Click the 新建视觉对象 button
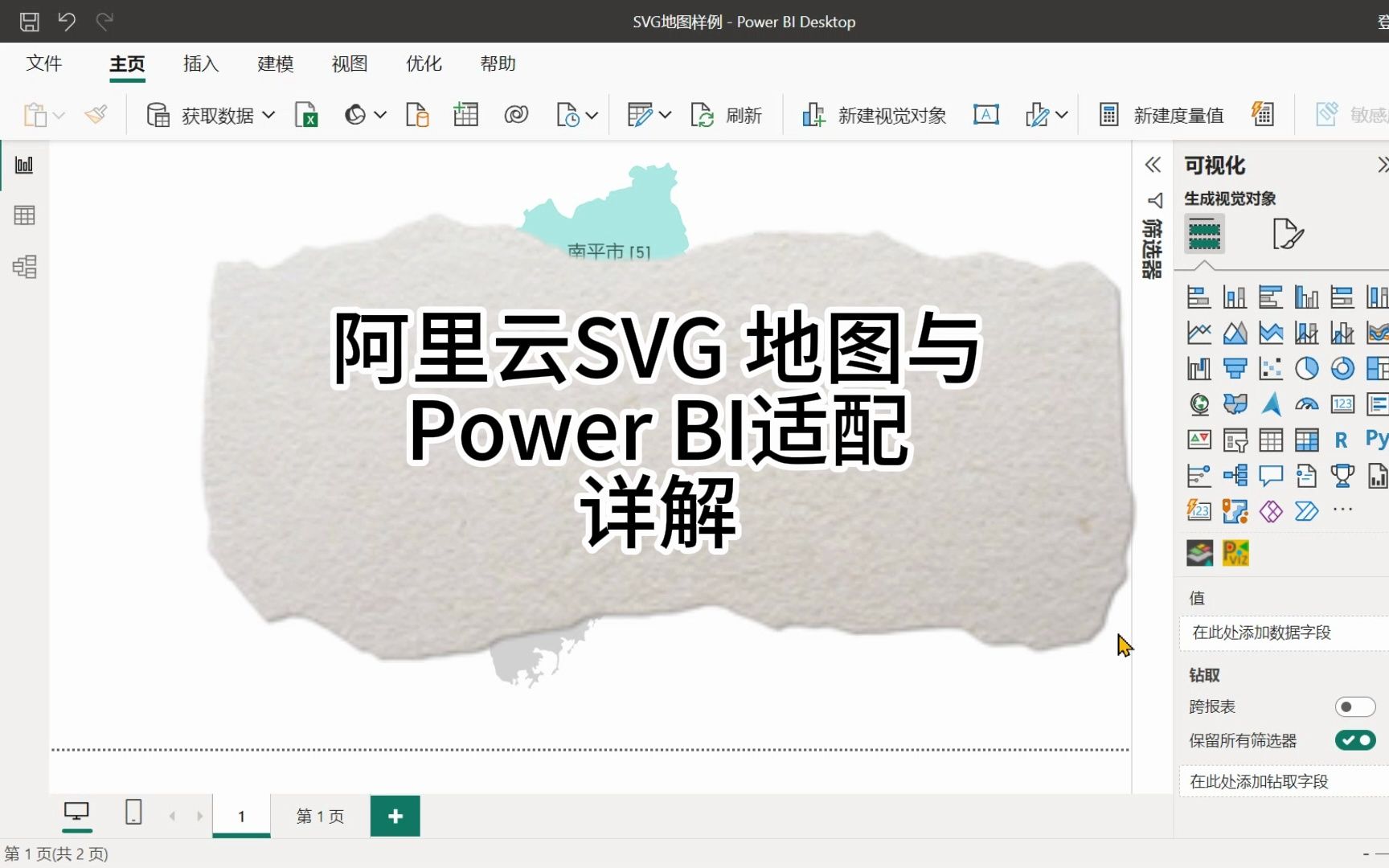This screenshot has width=1389, height=868. (x=874, y=116)
